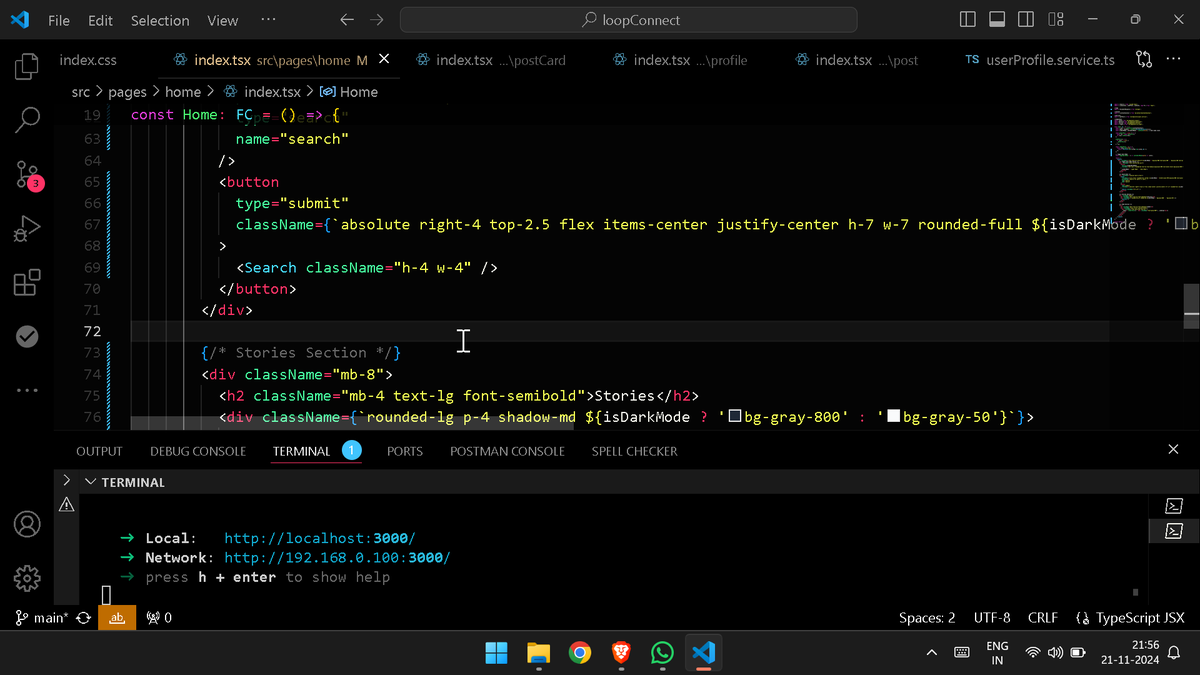Viewport: 1200px width, 675px height.
Task: Open the Explorer view in activity bar
Action: 27,68
